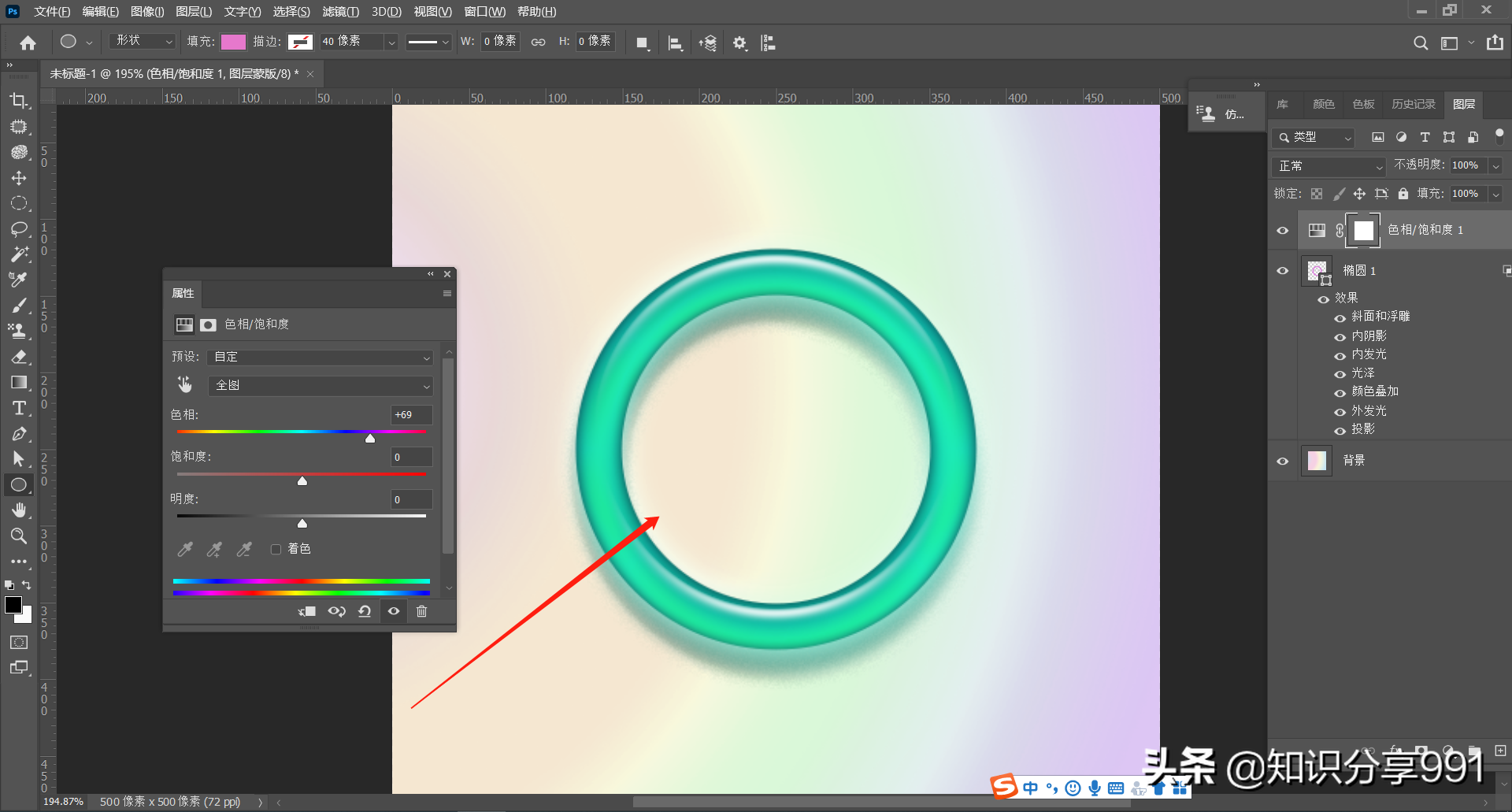This screenshot has width=1512, height=812.
Task: Select the Zoom tool
Action: (18, 536)
